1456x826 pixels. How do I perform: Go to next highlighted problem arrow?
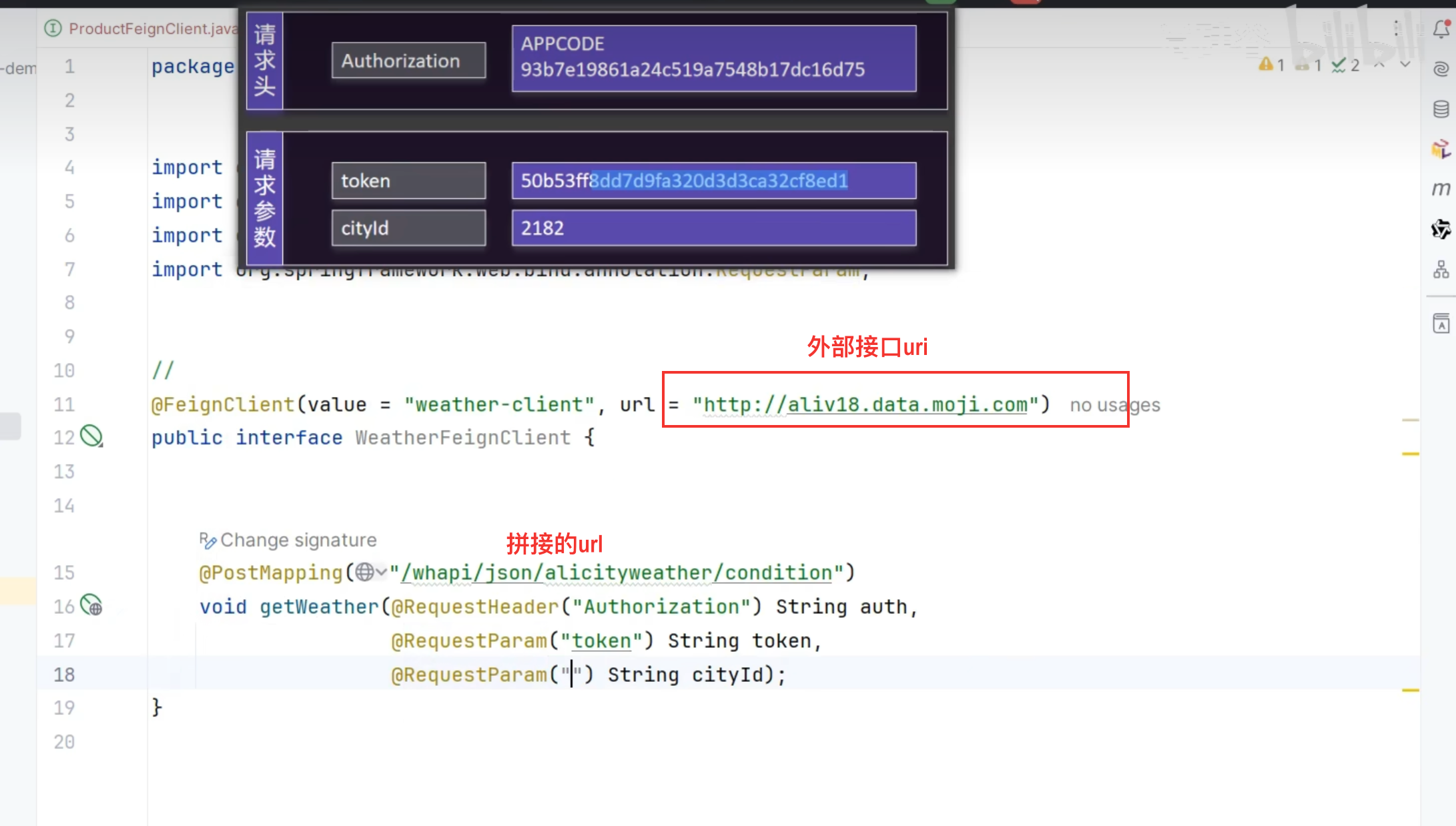[1405, 65]
